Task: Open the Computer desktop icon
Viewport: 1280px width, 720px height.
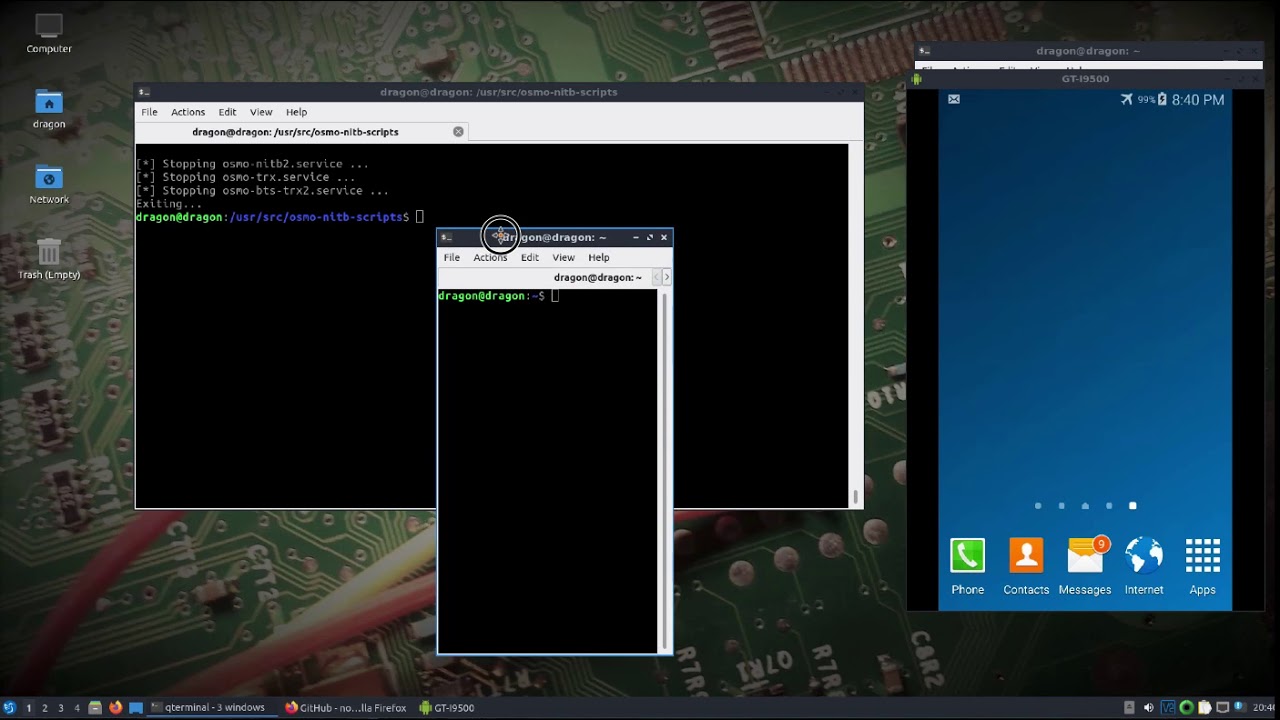Action: click(49, 32)
